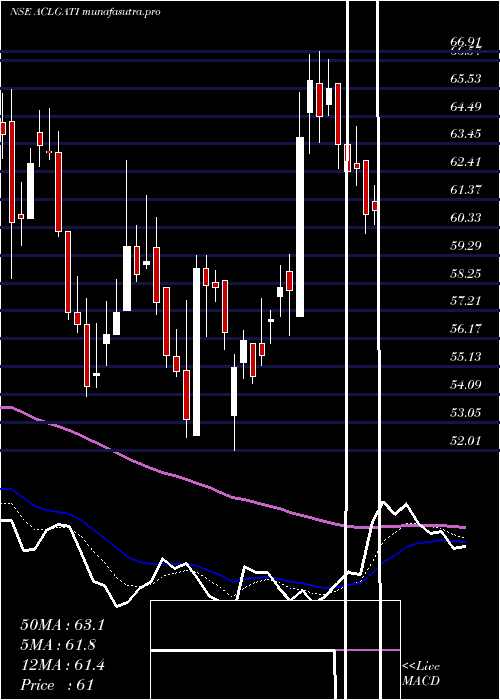Click the 50MA : 63.1 readout

click(x=62, y=625)
